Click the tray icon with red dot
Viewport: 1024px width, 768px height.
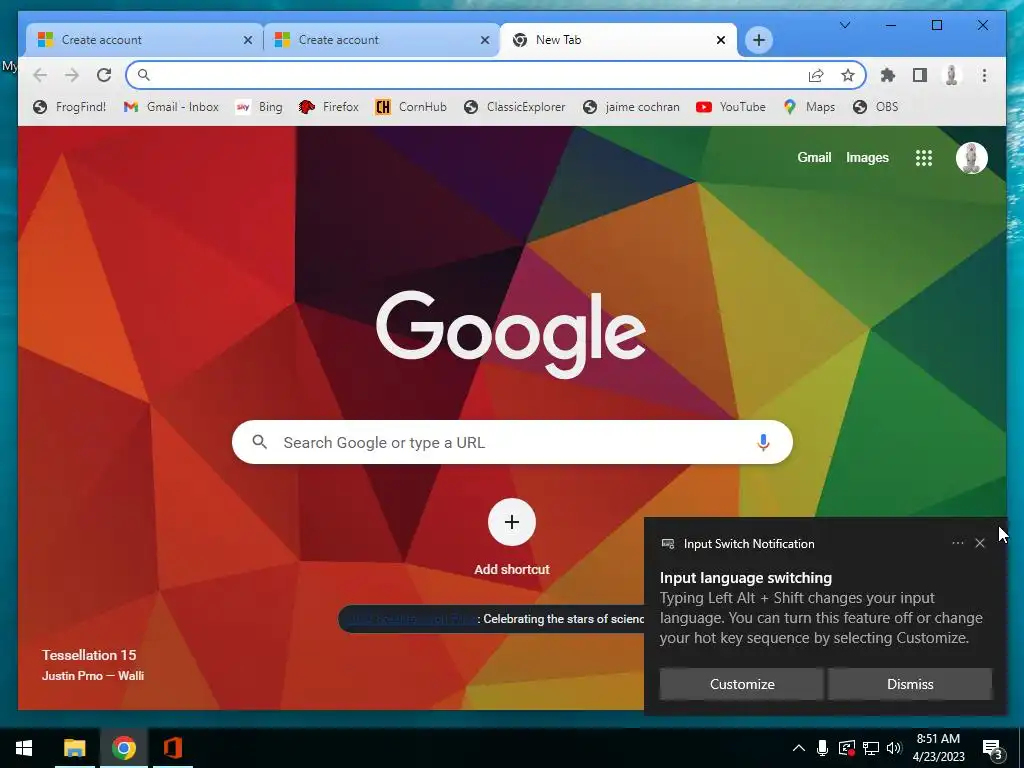click(x=846, y=748)
